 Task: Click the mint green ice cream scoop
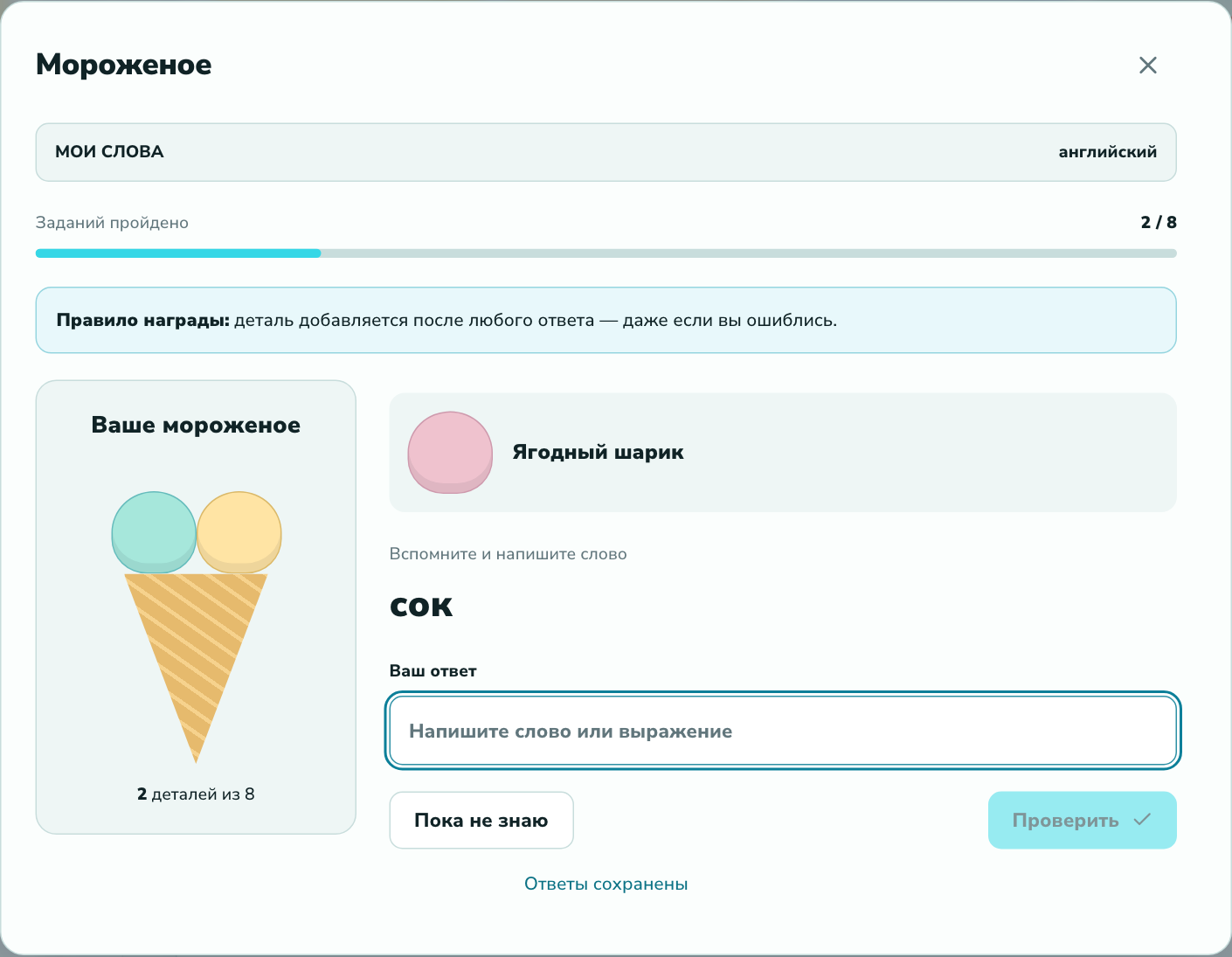154,532
